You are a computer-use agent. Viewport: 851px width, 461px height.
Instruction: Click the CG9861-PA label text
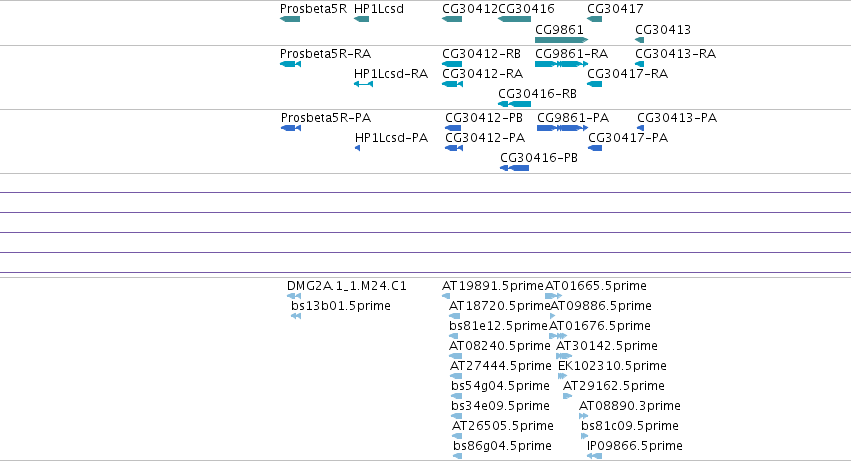coord(573,118)
